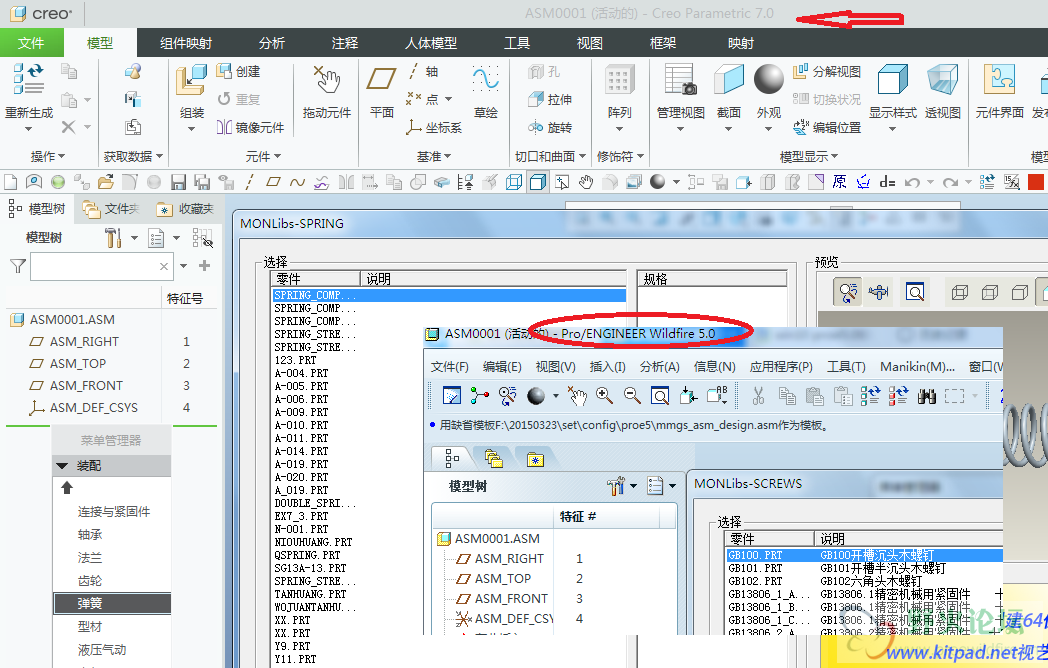Select the 轴 datum axis tool
Image resolution: width=1048 pixels, height=668 pixels.
click(423, 72)
